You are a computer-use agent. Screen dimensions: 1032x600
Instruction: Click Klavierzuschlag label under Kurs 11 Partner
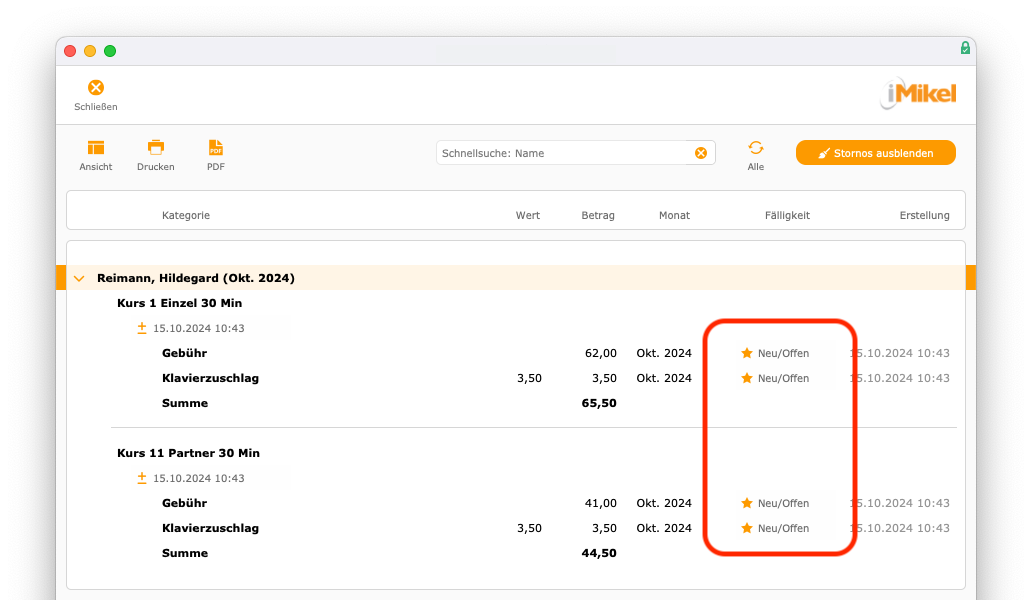211,528
